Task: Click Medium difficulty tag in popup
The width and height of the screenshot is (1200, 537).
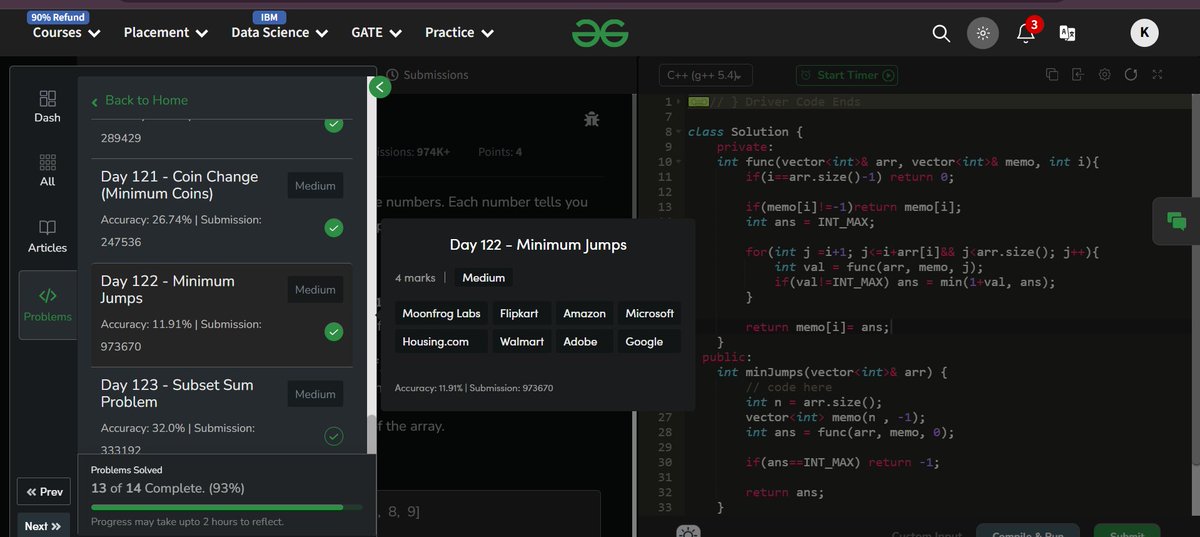Action: pos(484,277)
